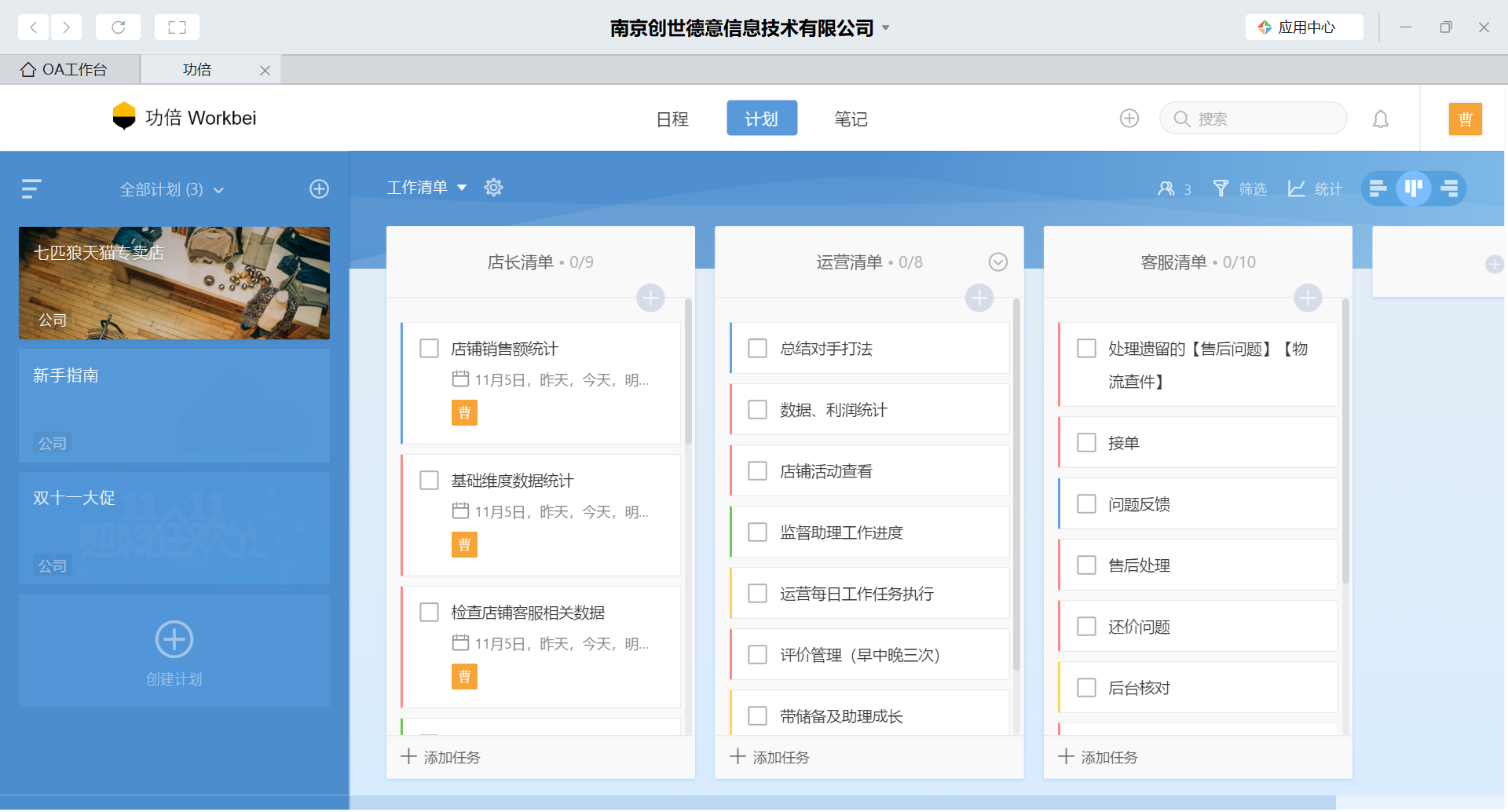Image resolution: width=1508 pixels, height=812 pixels.
Task: Refresh the page with reload icon
Action: 118,27
